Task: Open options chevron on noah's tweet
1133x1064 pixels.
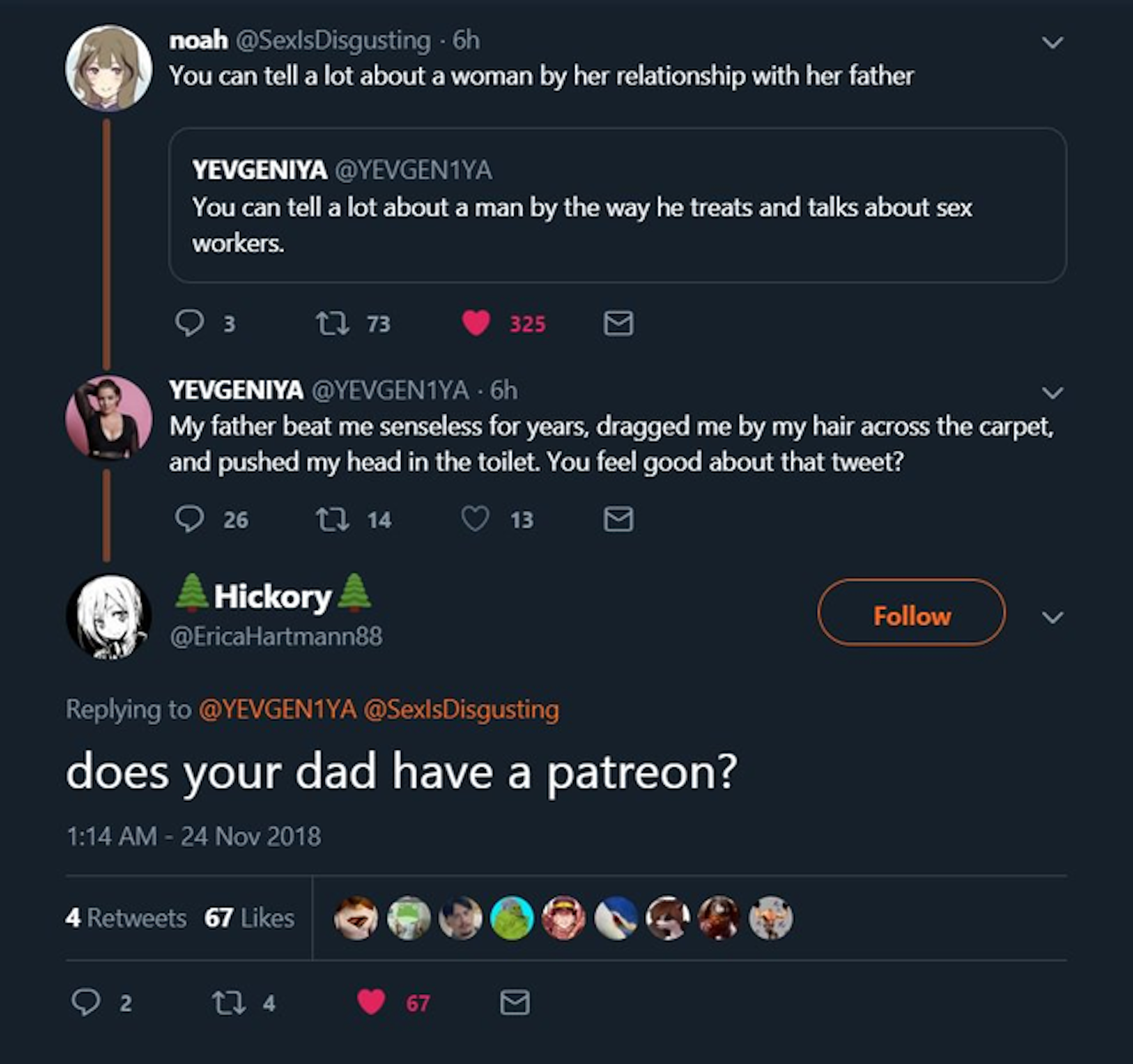Action: 1052,43
